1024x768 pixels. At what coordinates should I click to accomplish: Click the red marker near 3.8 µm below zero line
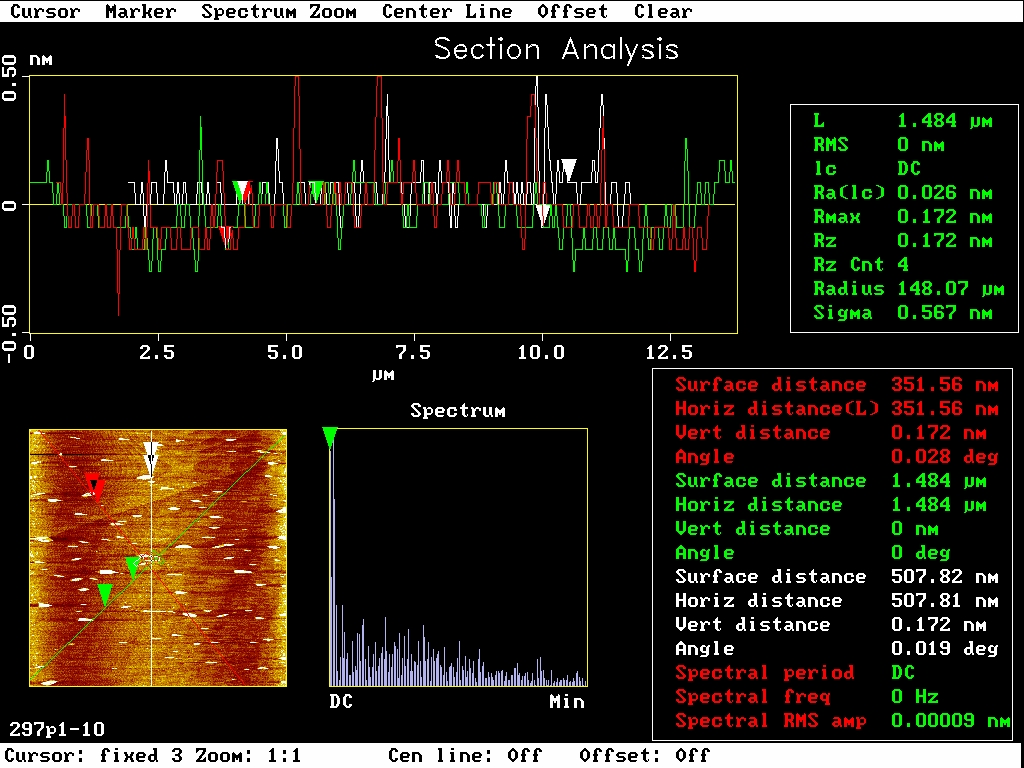(226, 236)
